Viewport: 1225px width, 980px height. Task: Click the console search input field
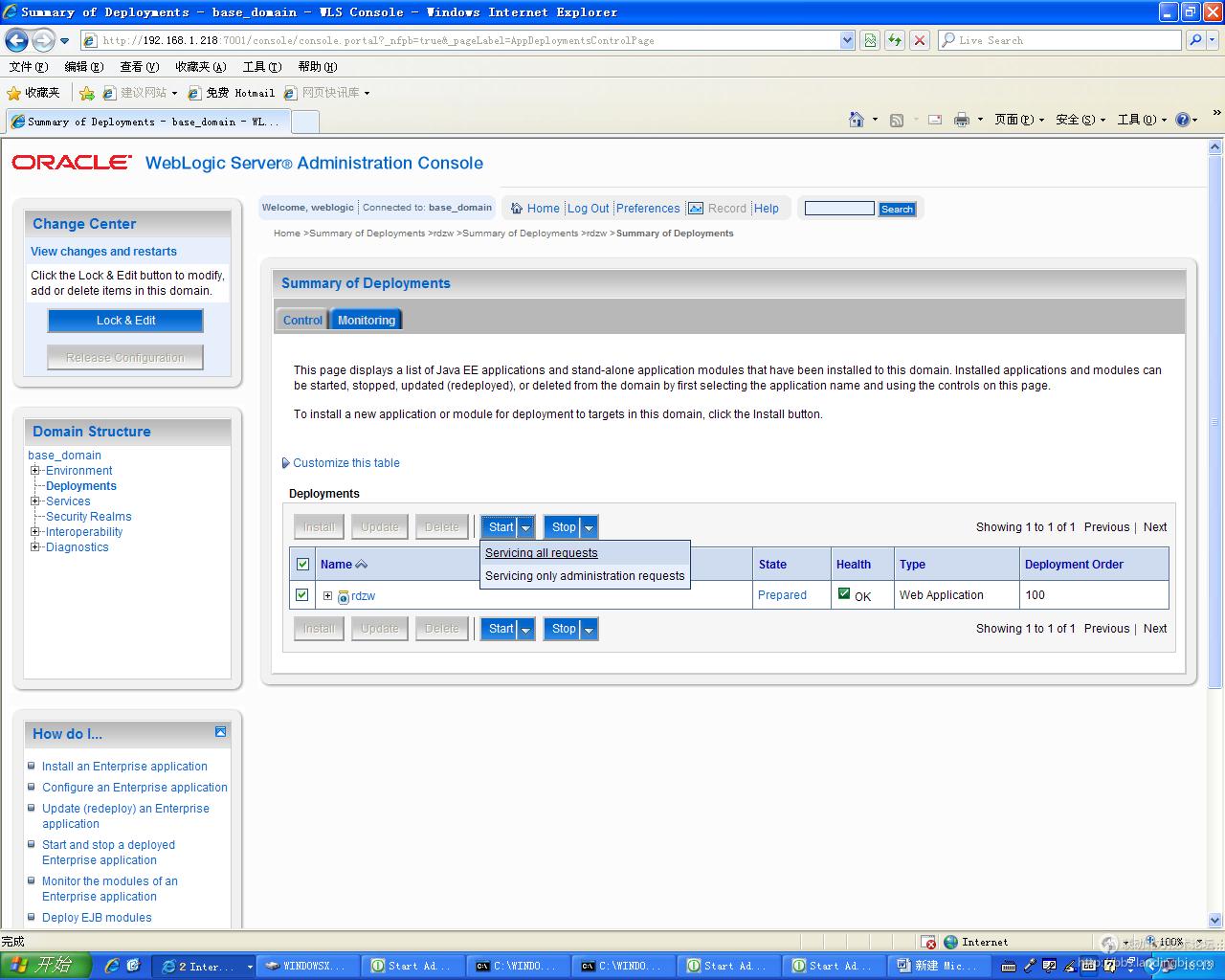pyautogui.click(x=838, y=209)
